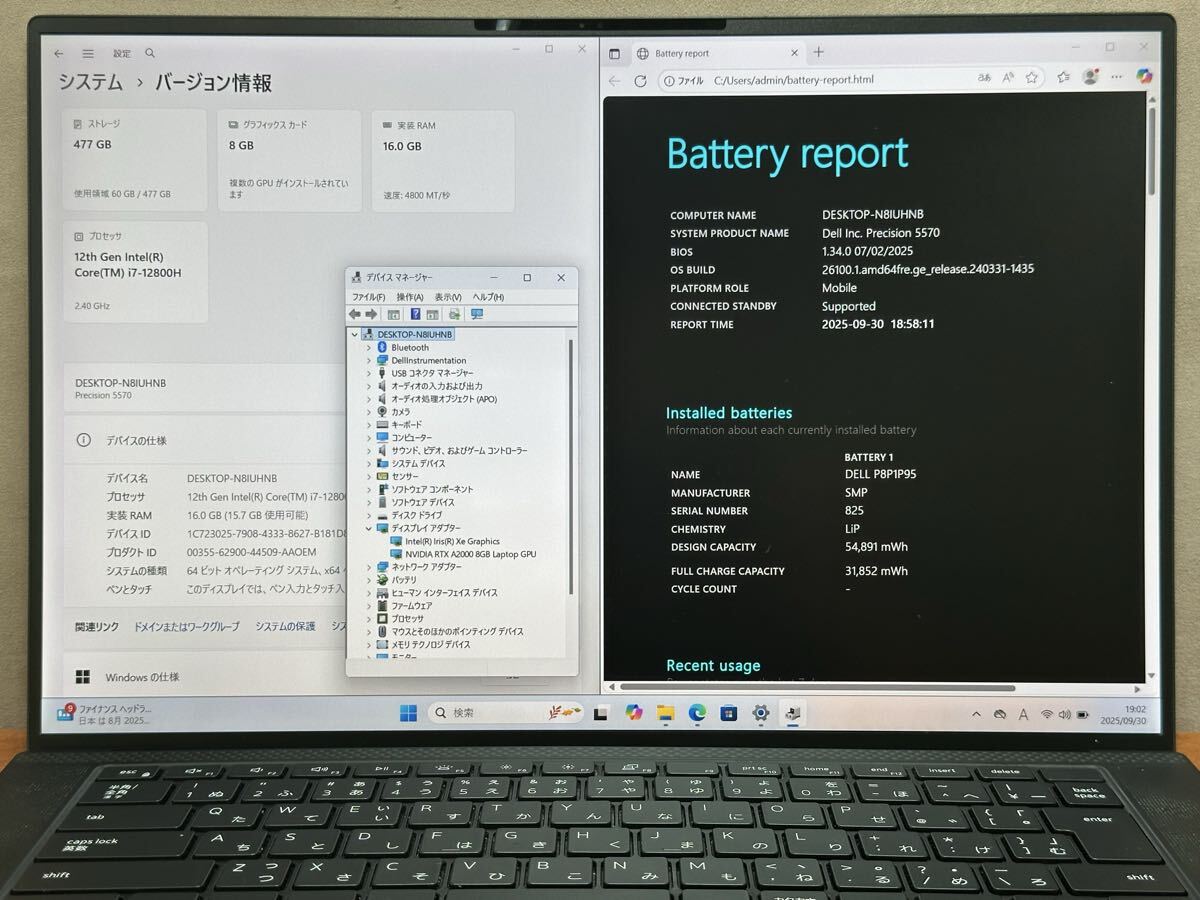The width and height of the screenshot is (1200, 900).
Task: Open the ドメインまたはワークグループ link
Action: (x=187, y=626)
